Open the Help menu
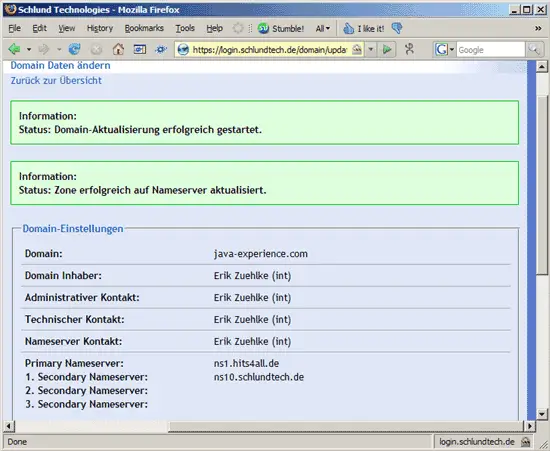Viewport: 550px width, 451px height. (x=214, y=28)
